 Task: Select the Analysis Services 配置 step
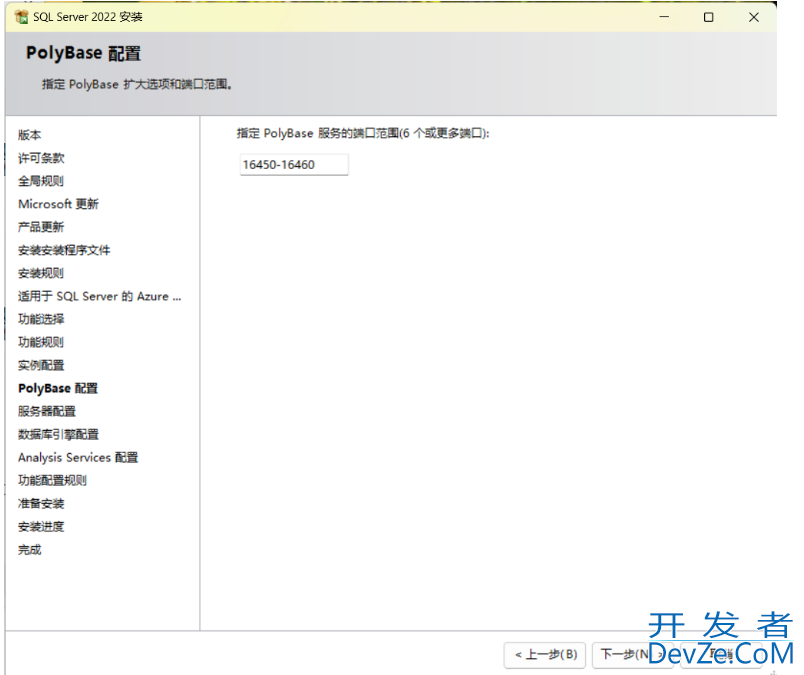click(x=78, y=458)
